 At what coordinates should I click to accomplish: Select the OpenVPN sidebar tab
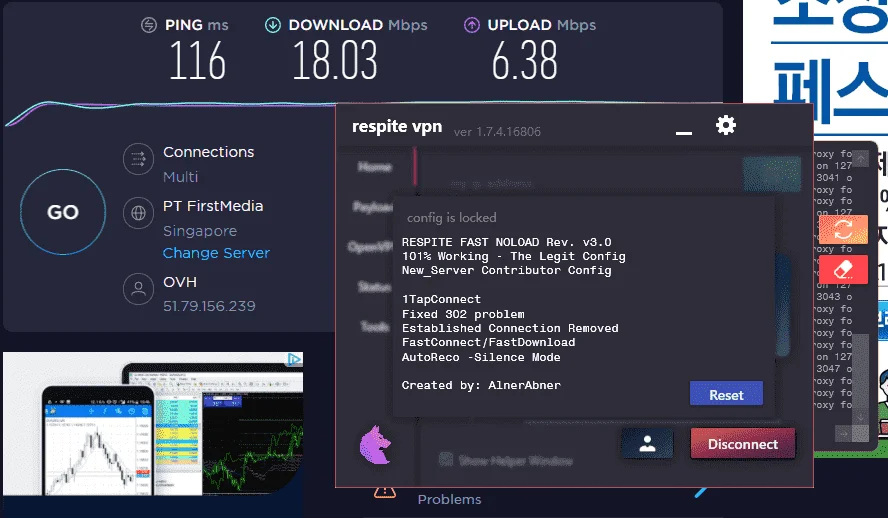[x=370, y=247]
